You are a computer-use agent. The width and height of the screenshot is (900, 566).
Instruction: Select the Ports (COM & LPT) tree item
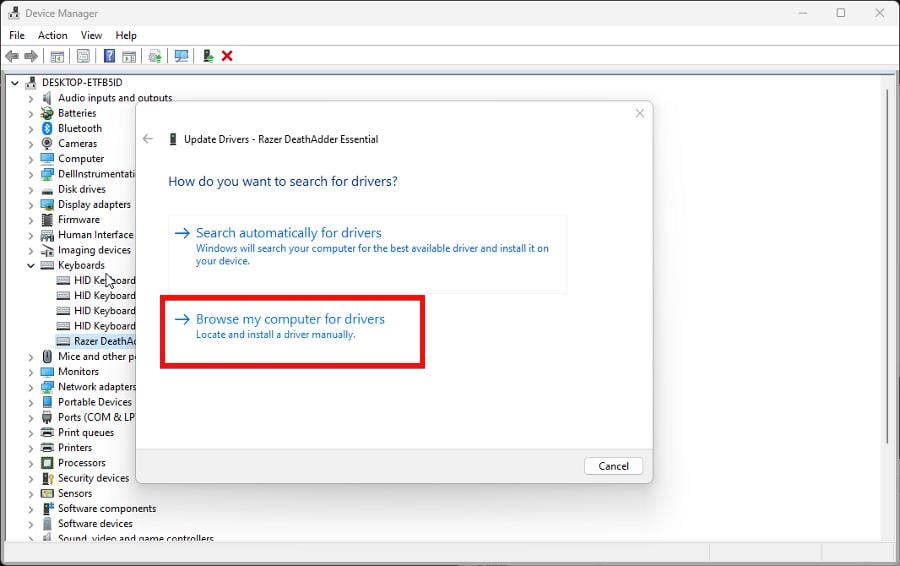click(x=96, y=417)
